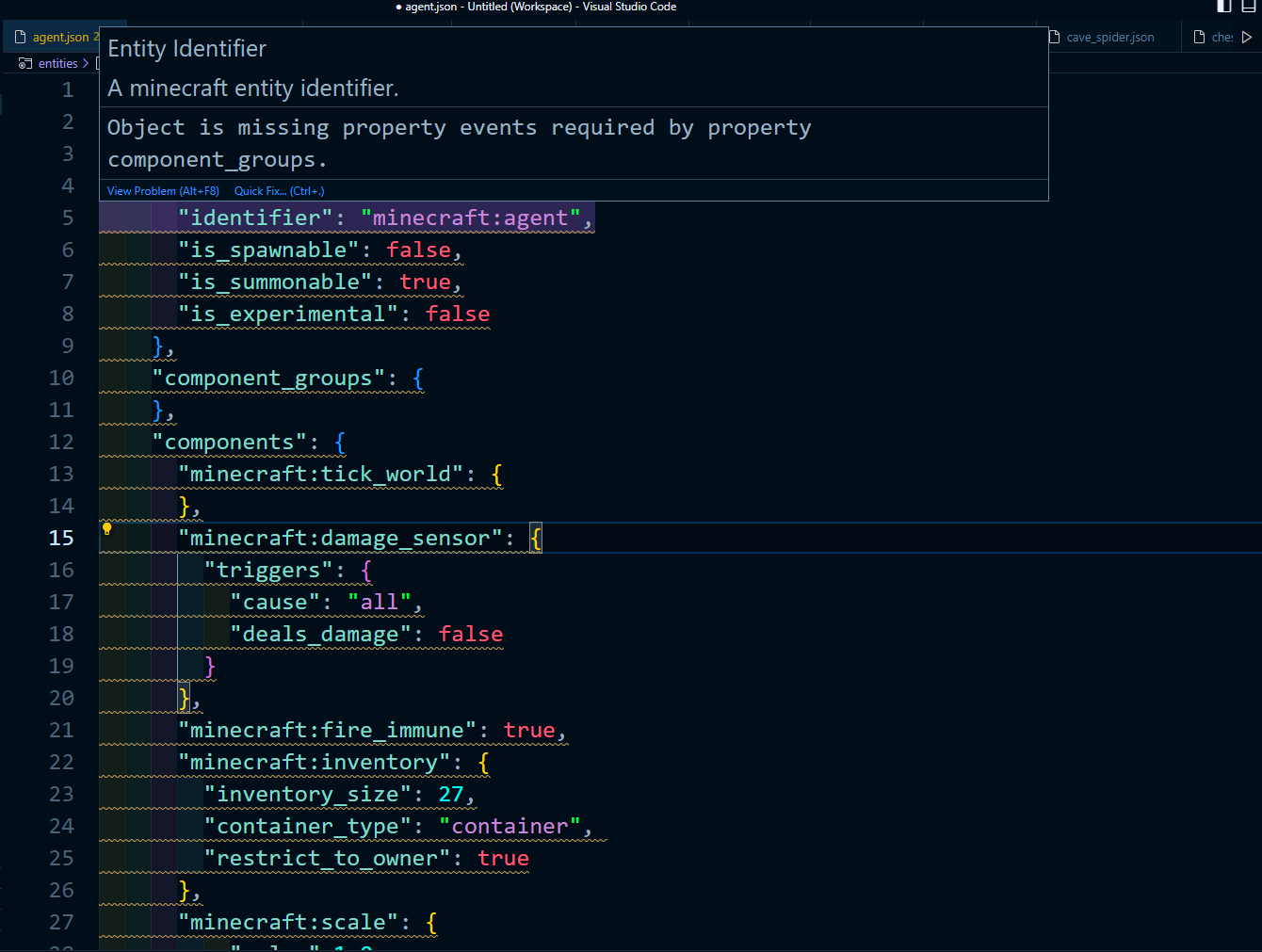
Task: Click the lightbulb quick-fix icon on line 15
Action: (106, 528)
